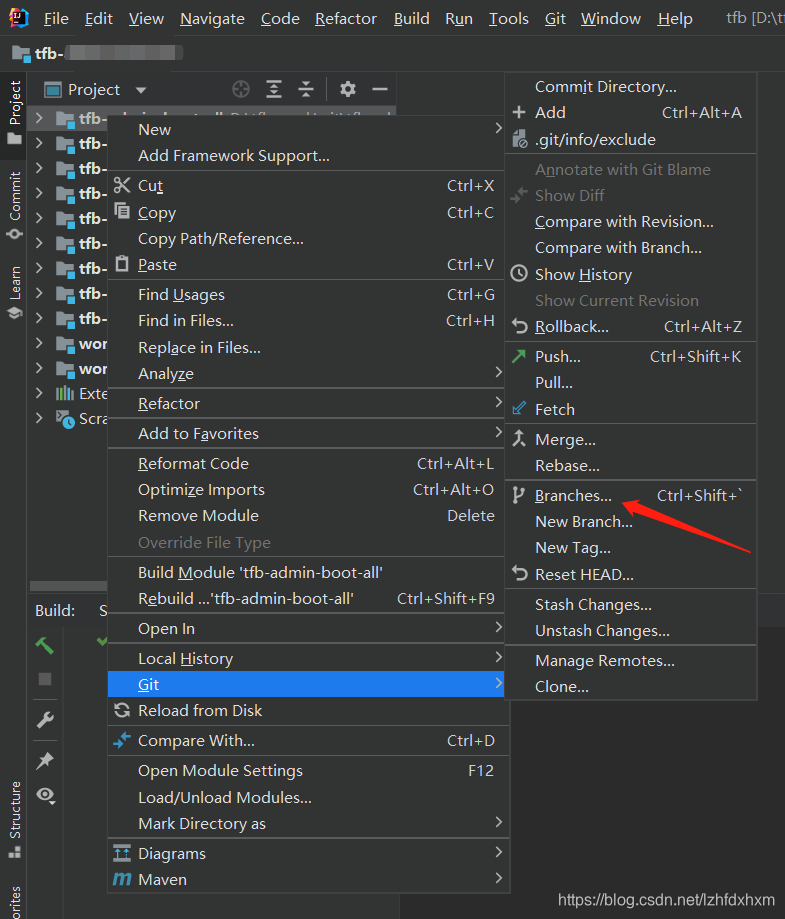Viewport: 785px width, 919px height.
Task: Choose Fetch in Git submenu
Action: tap(631, 409)
